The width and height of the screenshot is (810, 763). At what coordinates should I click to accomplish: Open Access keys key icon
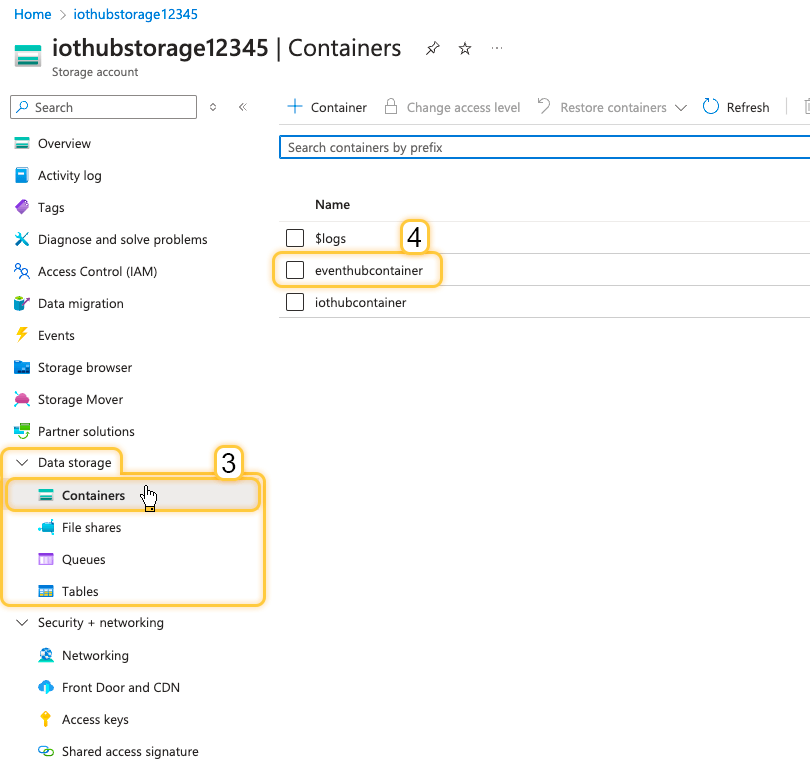click(x=45, y=719)
